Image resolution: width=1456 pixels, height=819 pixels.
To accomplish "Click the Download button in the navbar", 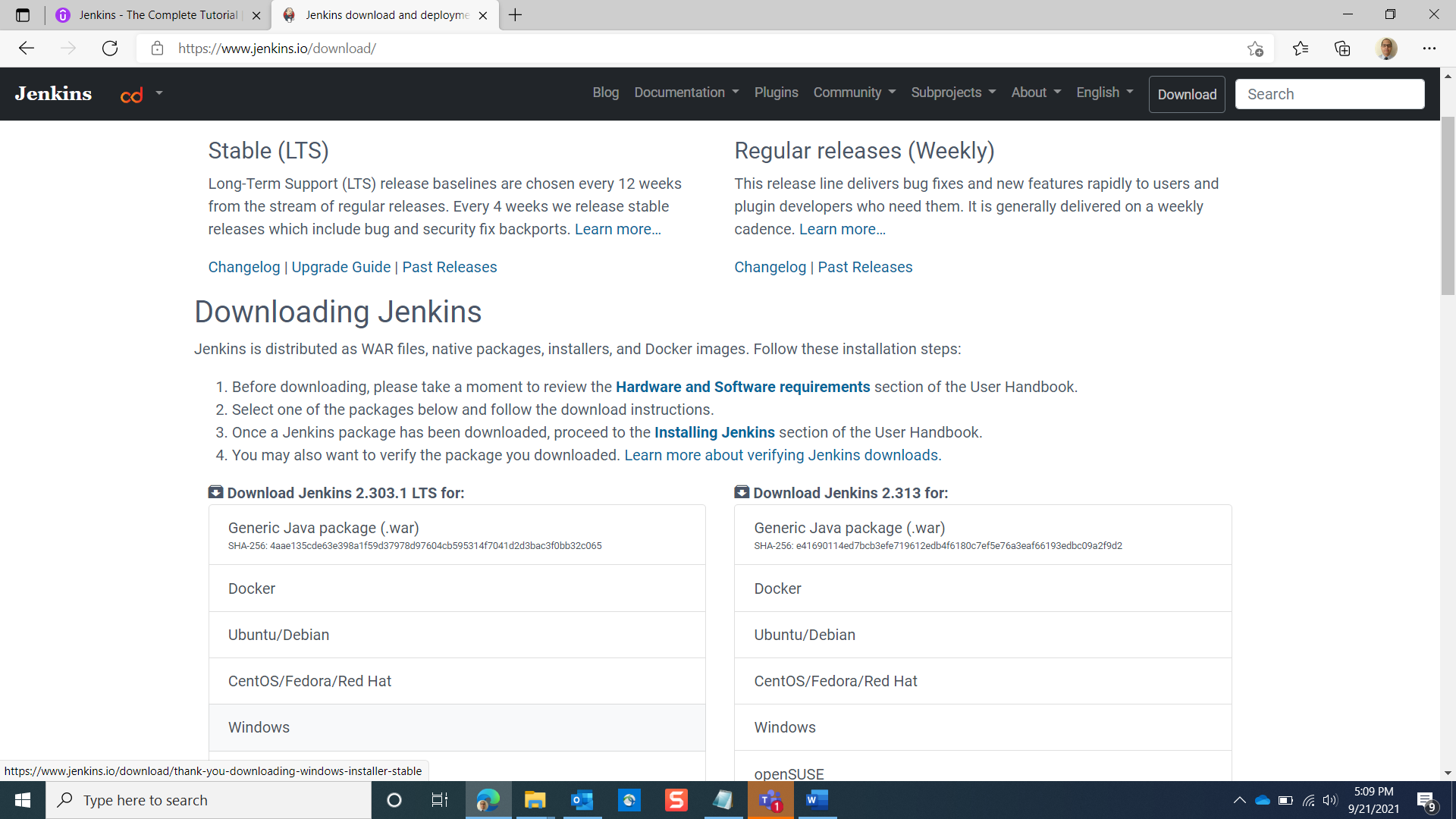I will 1187,94.
